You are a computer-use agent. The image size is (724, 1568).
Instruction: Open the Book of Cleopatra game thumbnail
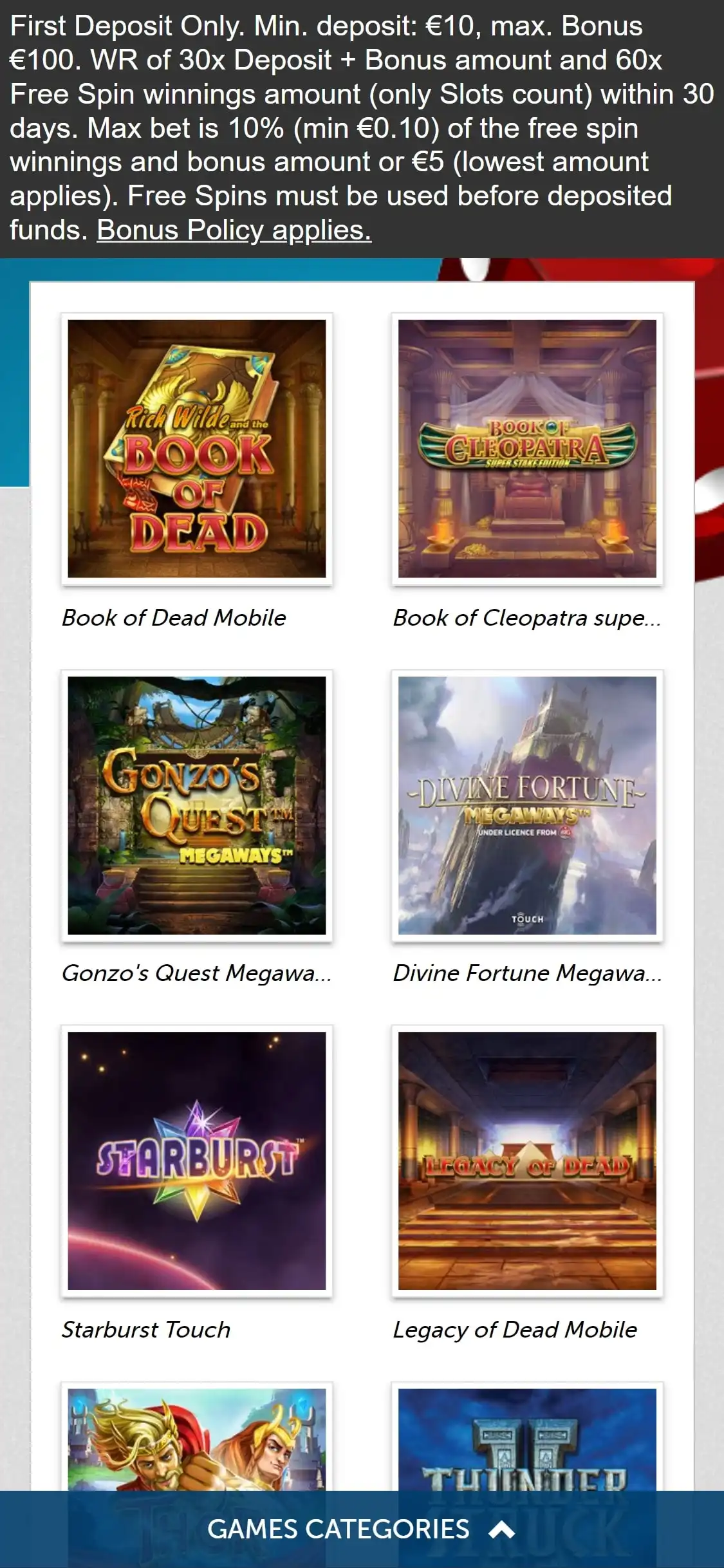[x=527, y=449]
